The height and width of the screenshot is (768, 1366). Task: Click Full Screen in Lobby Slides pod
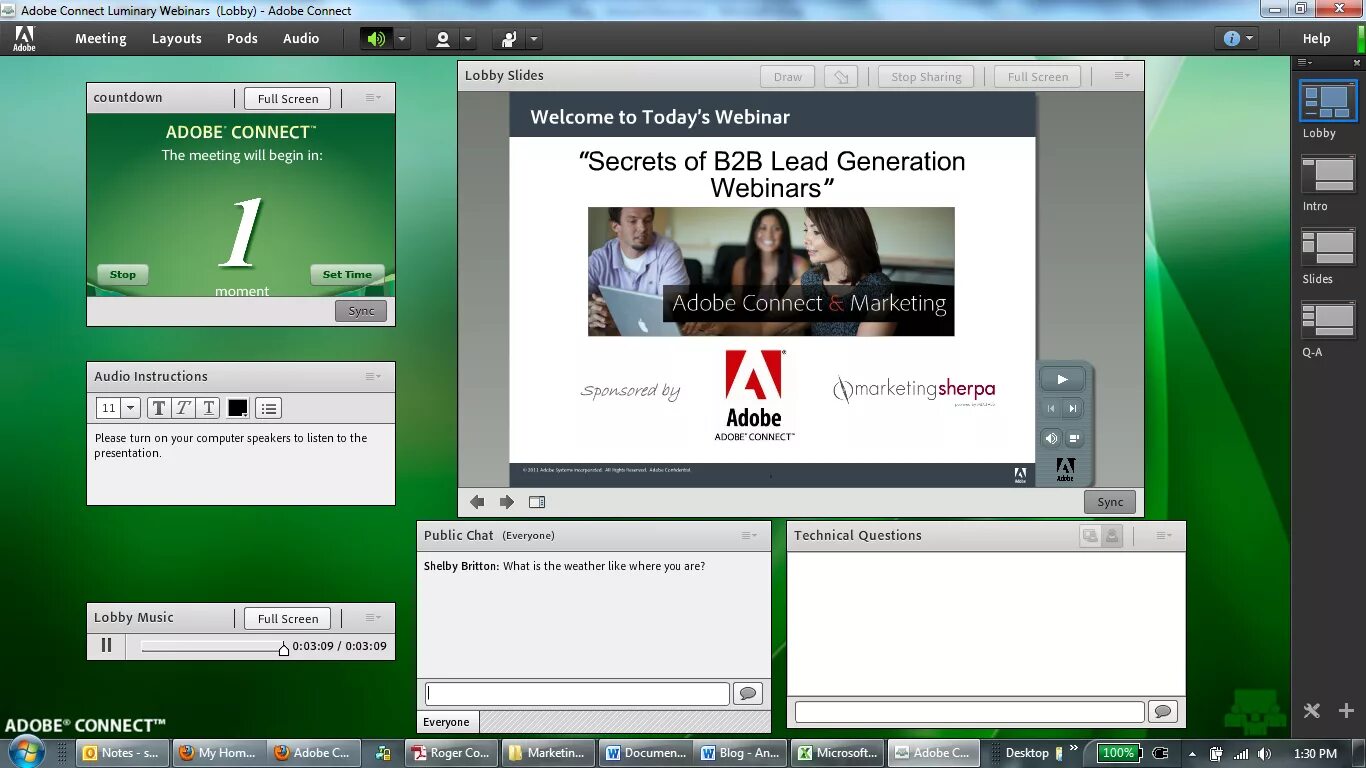point(1038,77)
